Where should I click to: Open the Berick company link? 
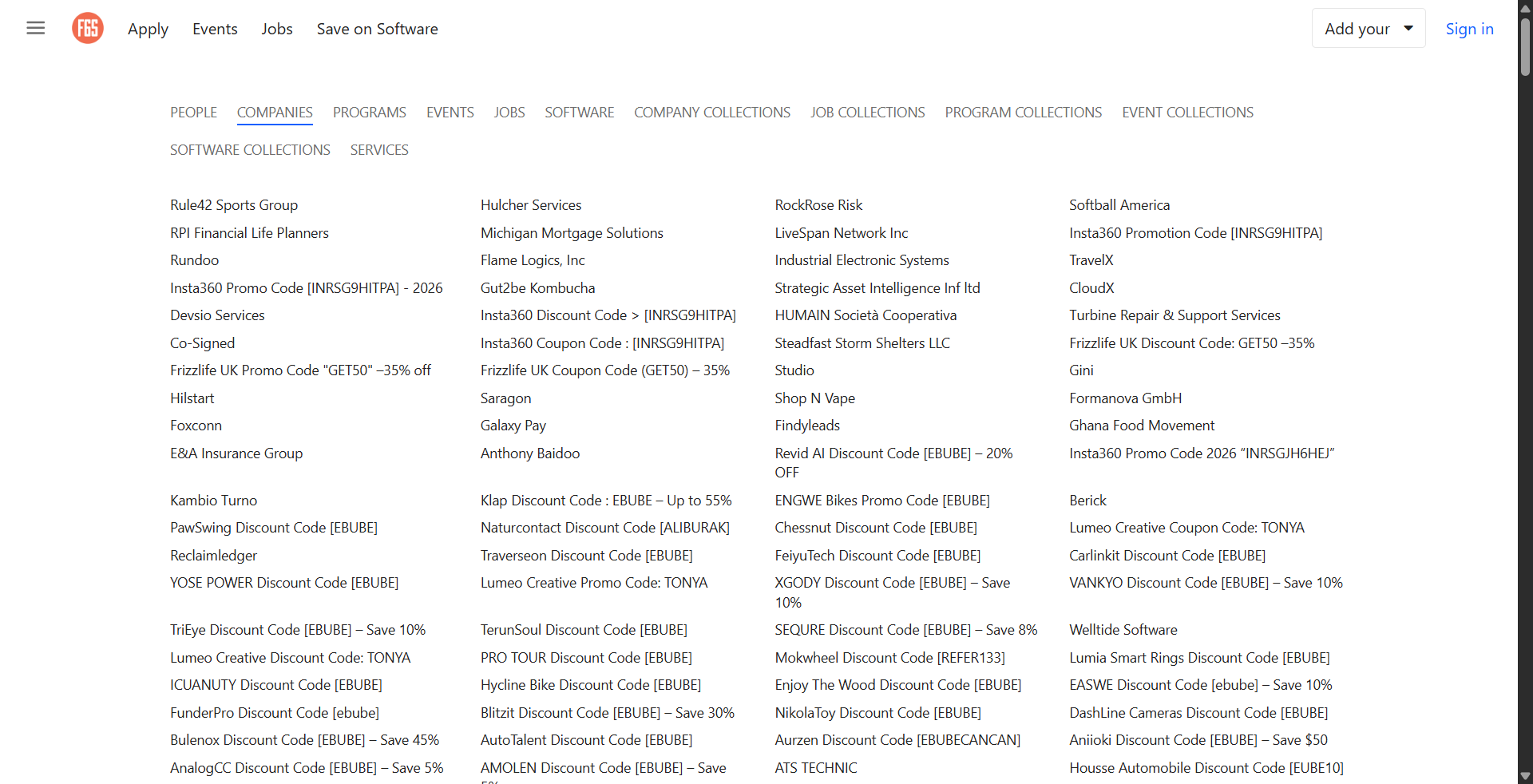(x=1088, y=501)
